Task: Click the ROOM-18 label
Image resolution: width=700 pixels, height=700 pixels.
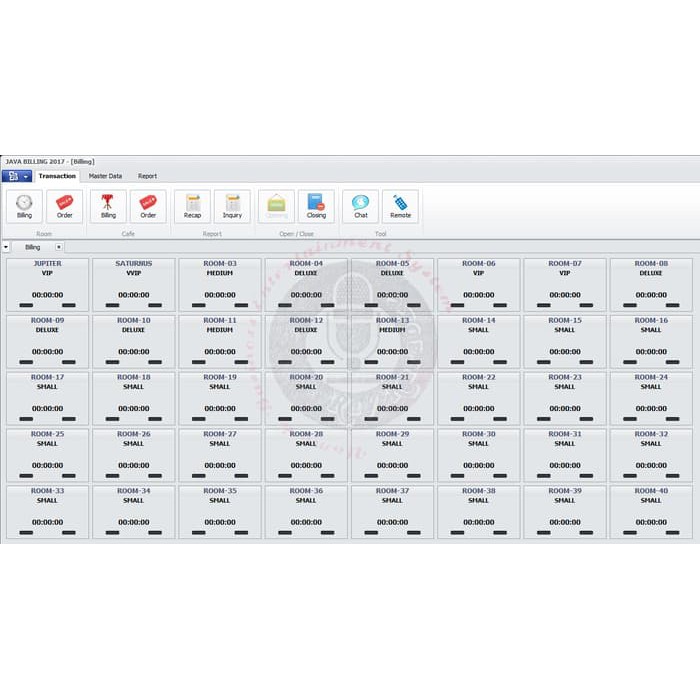Action: 133,377
